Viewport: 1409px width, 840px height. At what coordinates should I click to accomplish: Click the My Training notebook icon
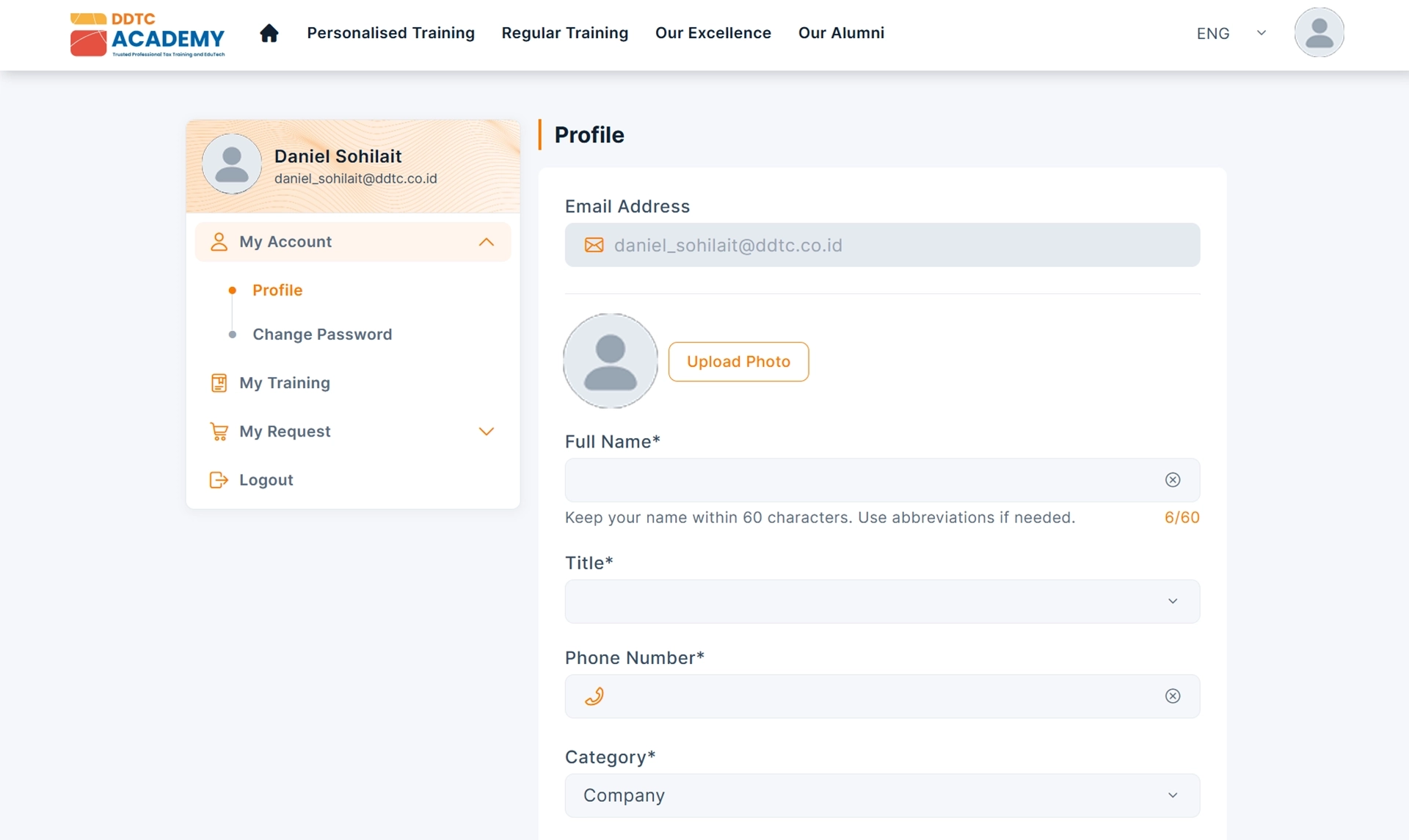[219, 383]
